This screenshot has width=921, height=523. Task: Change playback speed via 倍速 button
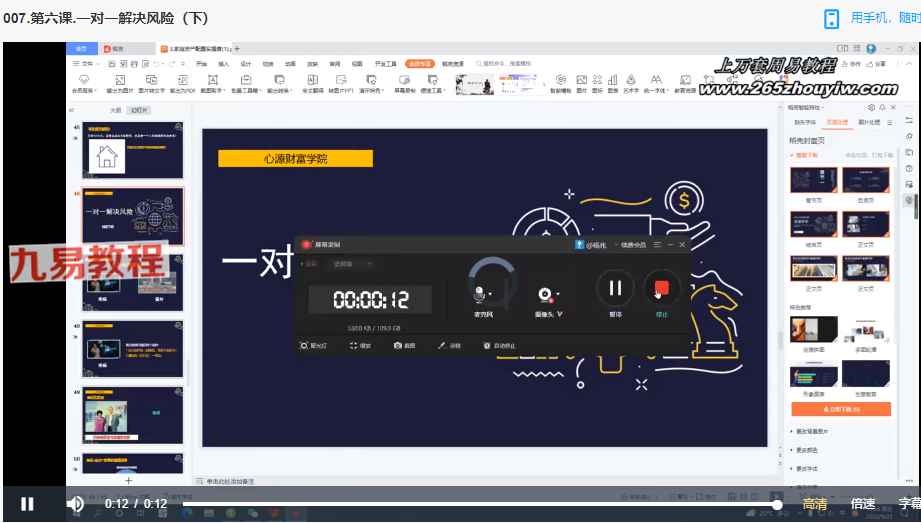[x=863, y=504]
